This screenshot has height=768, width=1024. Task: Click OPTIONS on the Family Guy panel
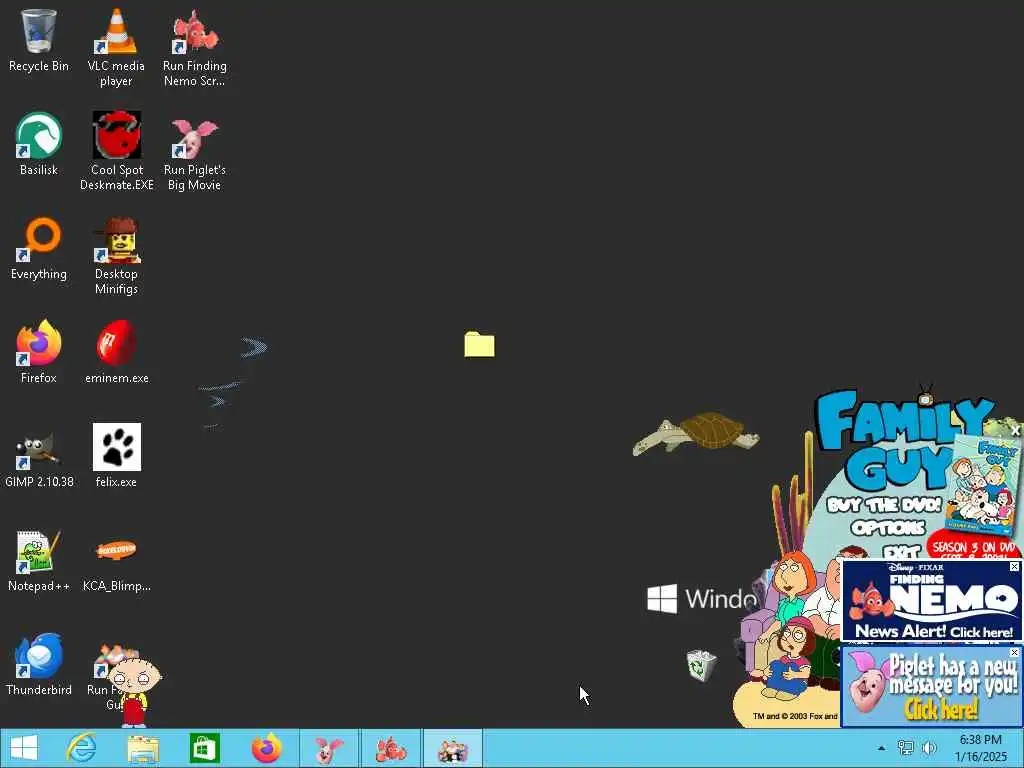click(x=888, y=528)
